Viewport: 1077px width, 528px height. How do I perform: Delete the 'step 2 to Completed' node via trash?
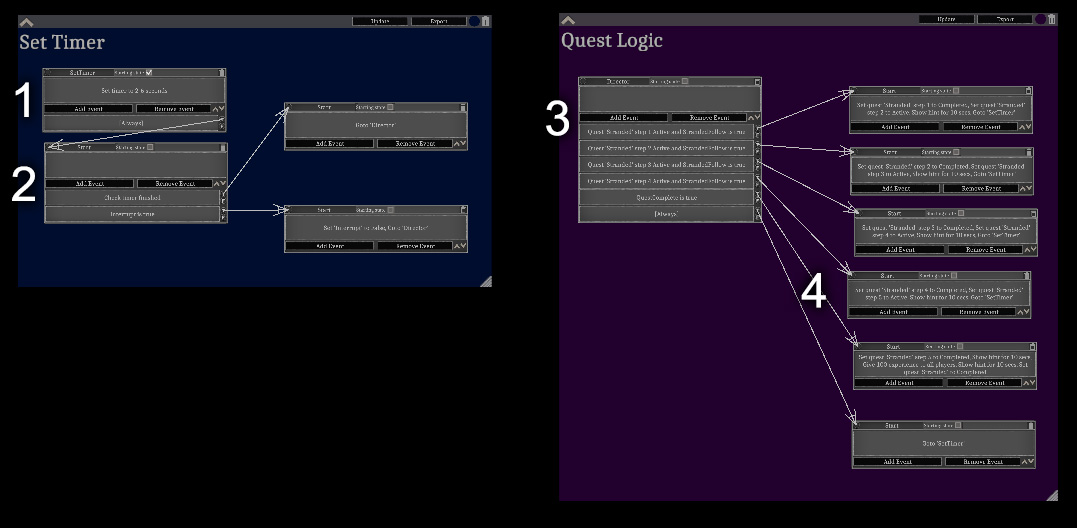(x=1029, y=152)
